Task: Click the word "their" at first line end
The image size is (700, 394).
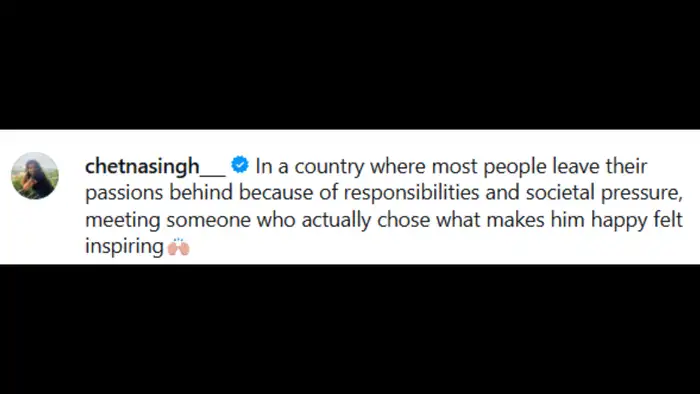Action: click(626, 166)
